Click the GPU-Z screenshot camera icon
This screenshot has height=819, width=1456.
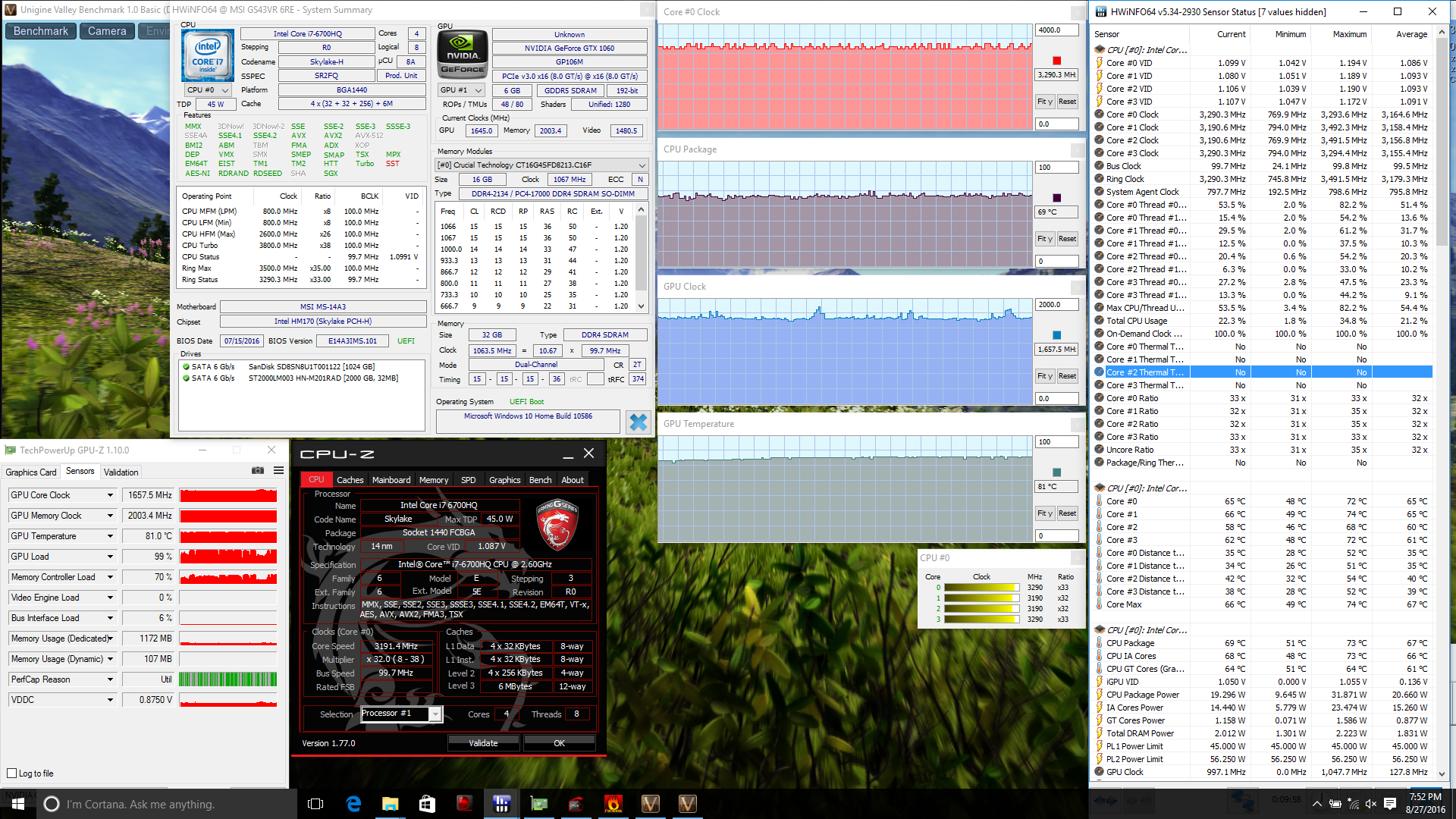pos(258,471)
